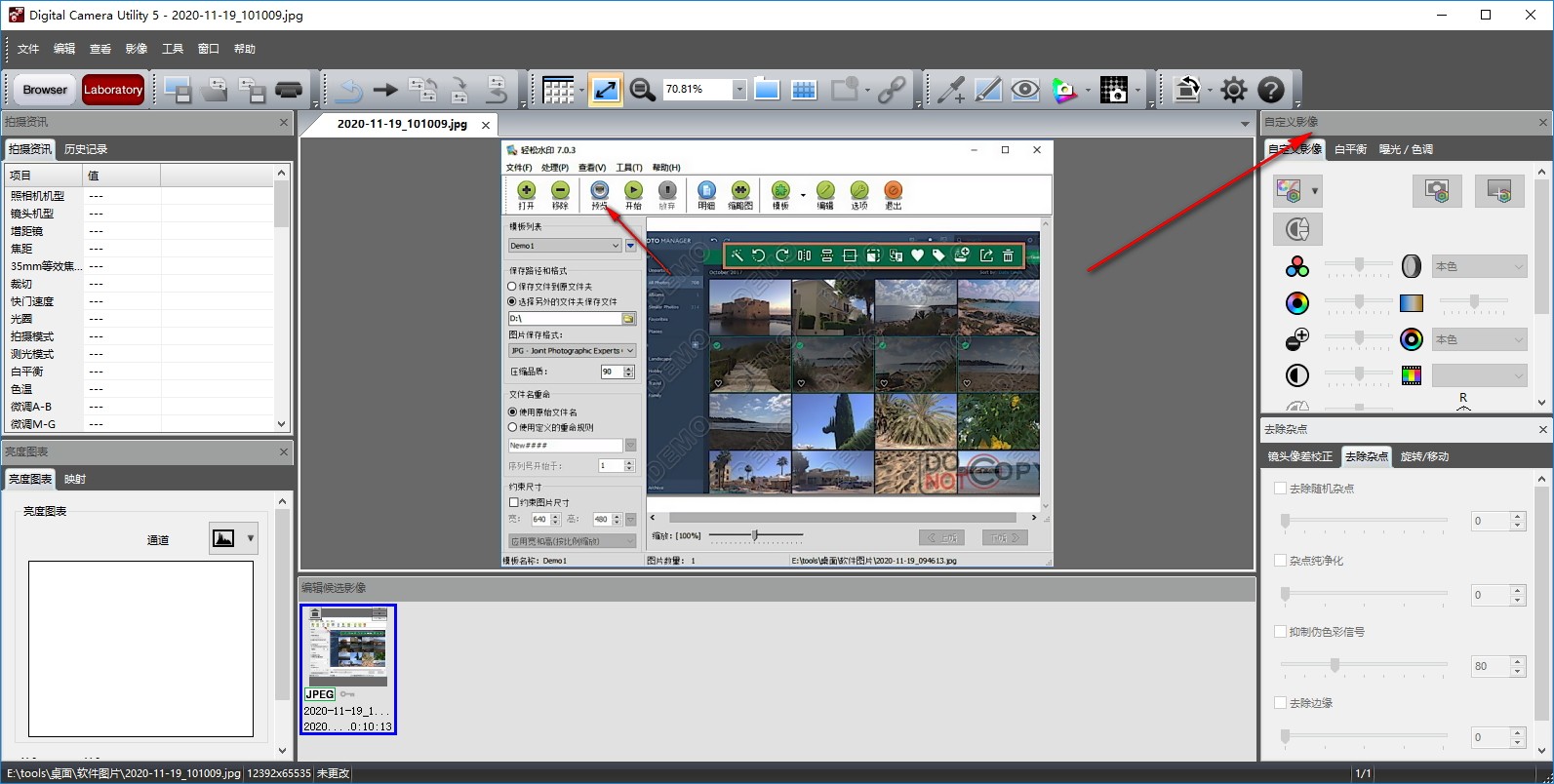
Task: Switch to the 历史记录 tab
Action: click(86, 149)
